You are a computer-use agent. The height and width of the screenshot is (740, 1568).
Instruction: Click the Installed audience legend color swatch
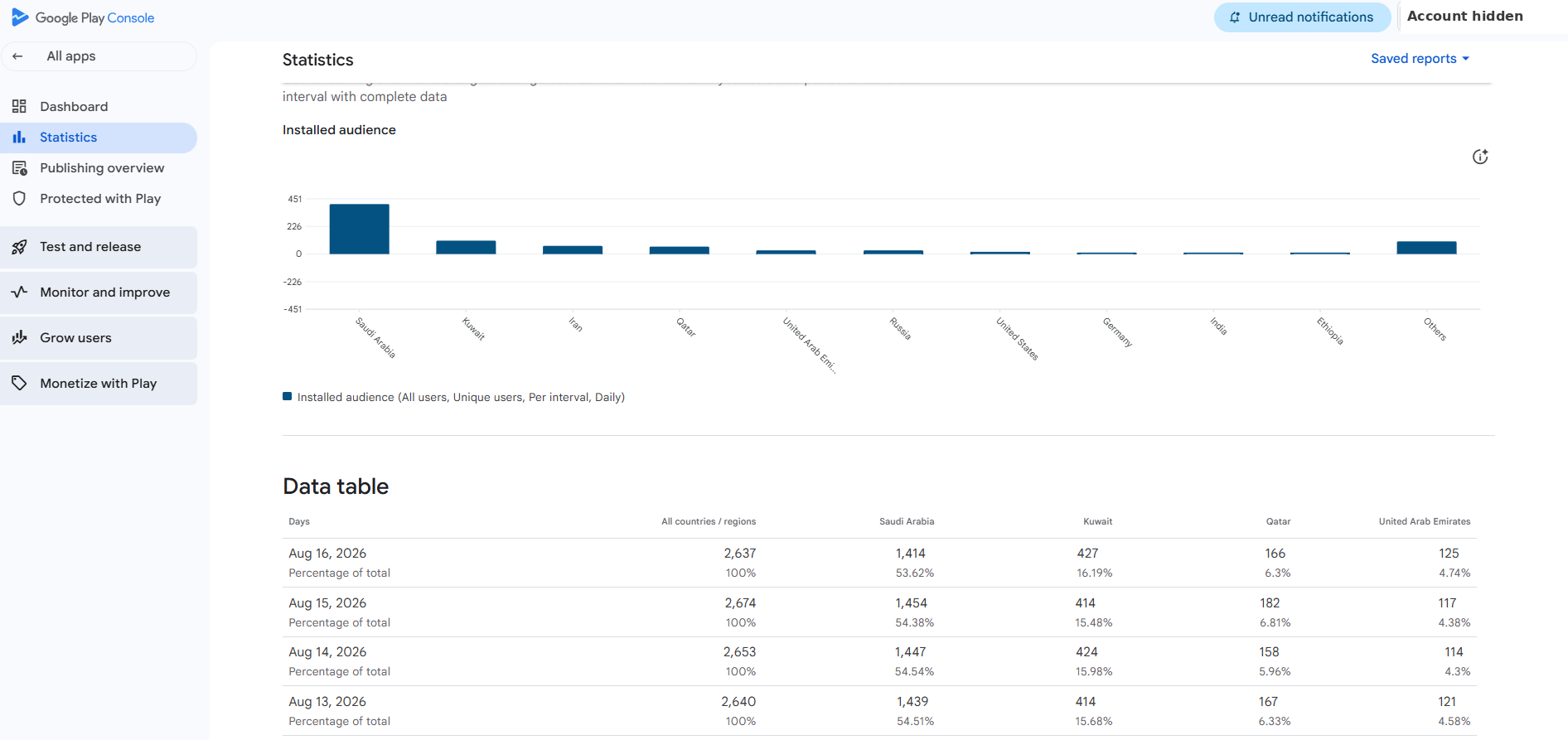(288, 396)
